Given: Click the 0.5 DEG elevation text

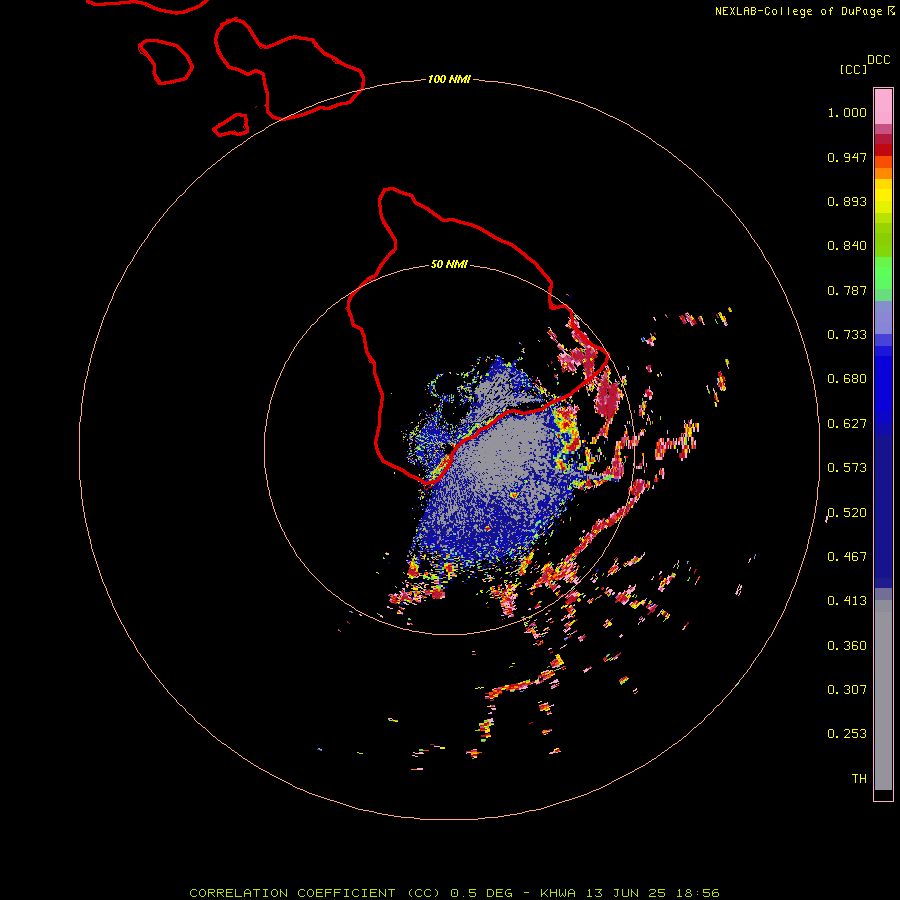Looking at the screenshot, I should point(484,893).
